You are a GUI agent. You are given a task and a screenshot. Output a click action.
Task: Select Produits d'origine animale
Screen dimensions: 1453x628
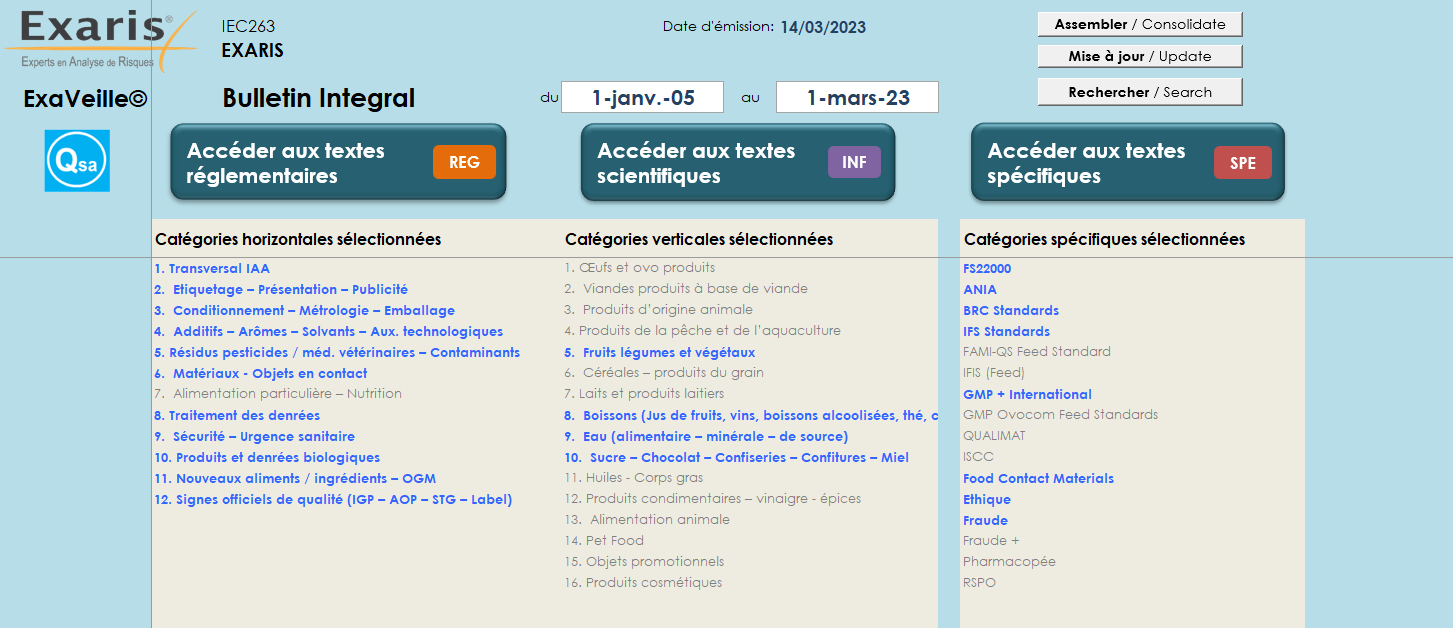(659, 309)
